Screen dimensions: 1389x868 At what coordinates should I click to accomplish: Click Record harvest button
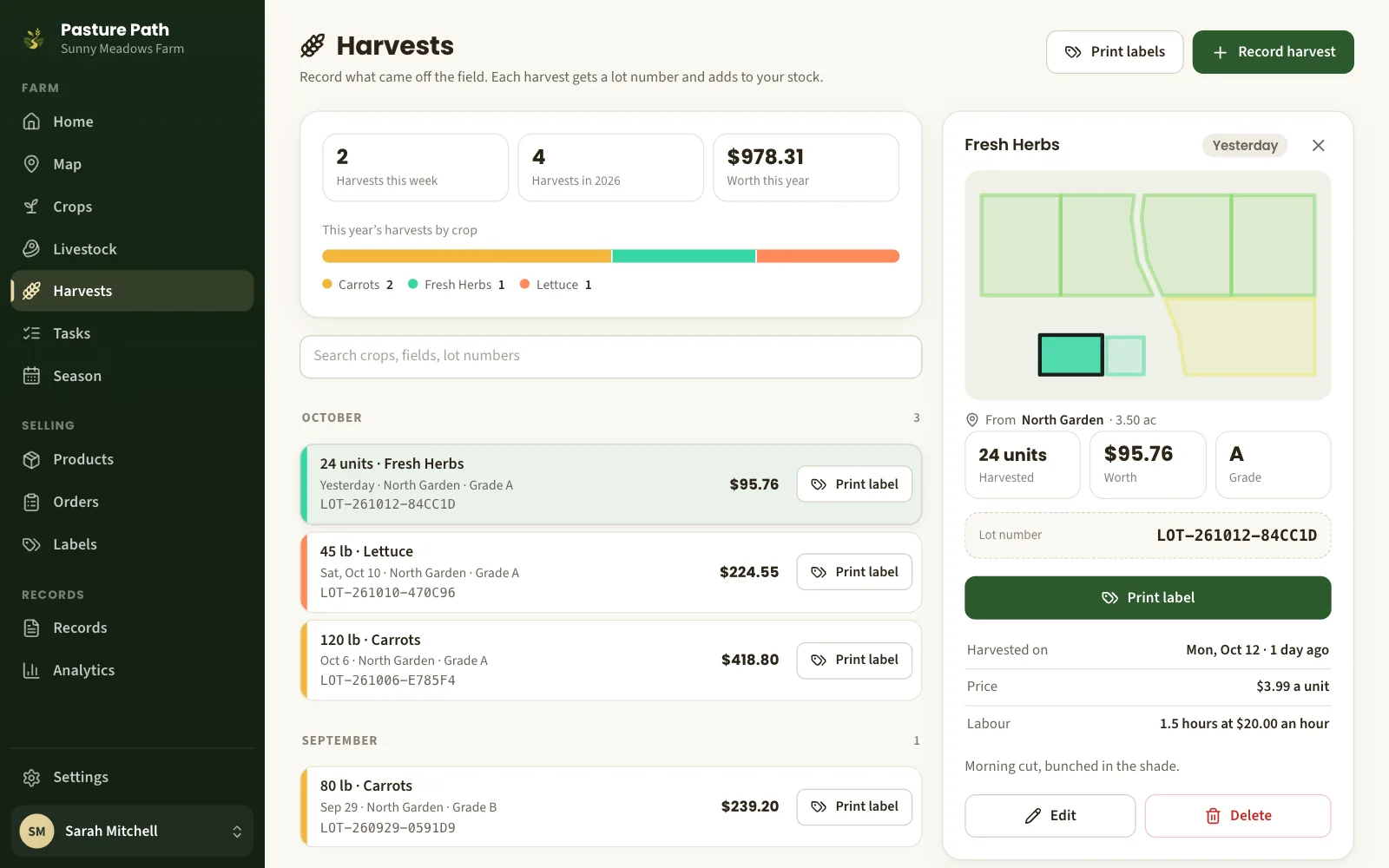(x=1273, y=52)
